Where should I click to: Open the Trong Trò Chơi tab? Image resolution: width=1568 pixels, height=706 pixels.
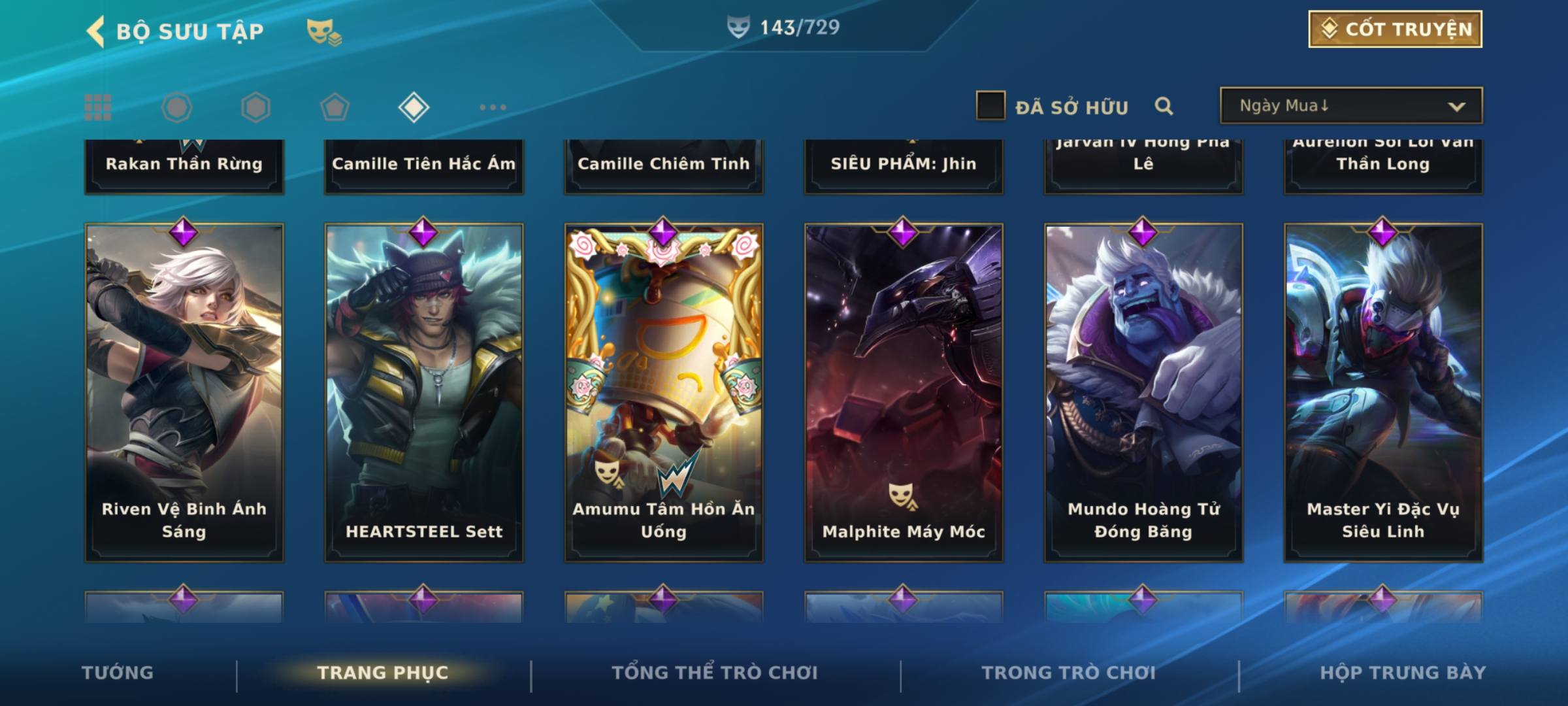[1069, 673]
